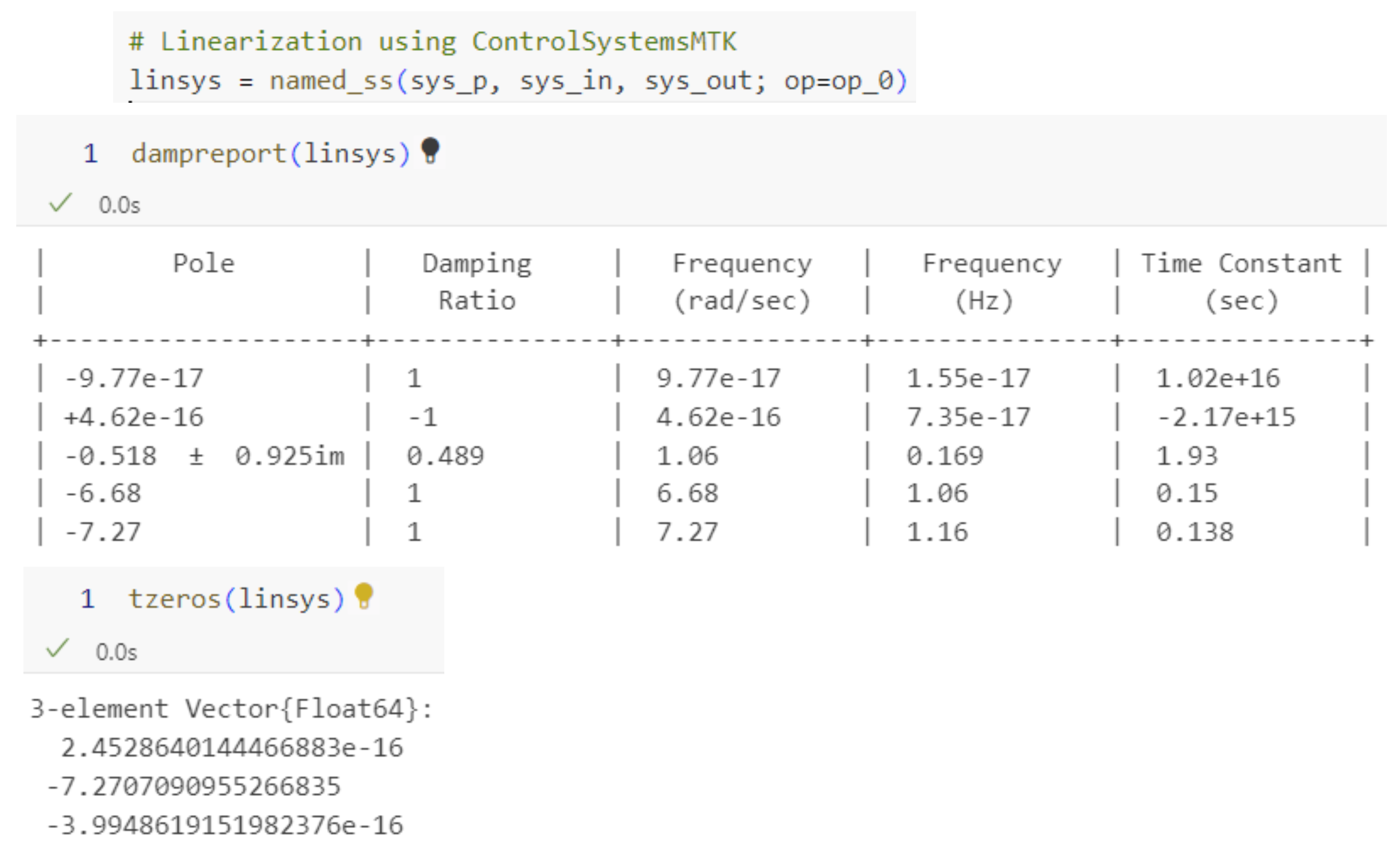The height and width of the screenshot is (847, 1400).
Task: Click the time constant value -2.17e+15
Action: (1226, 418)
